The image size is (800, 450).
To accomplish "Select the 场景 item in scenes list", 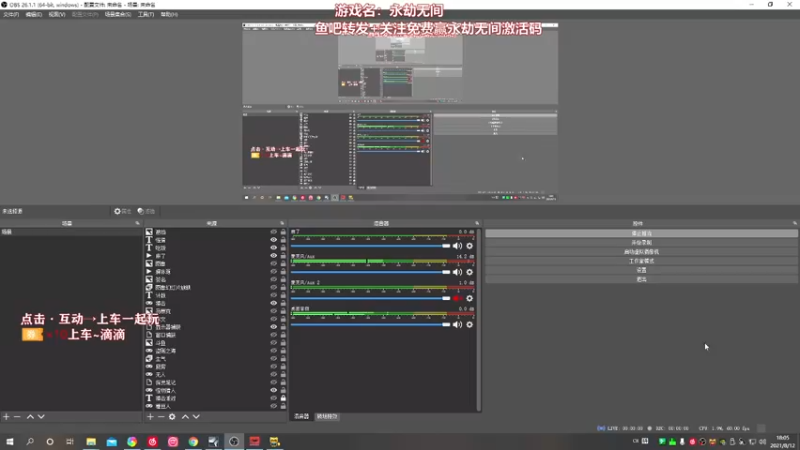I will 70,232.
